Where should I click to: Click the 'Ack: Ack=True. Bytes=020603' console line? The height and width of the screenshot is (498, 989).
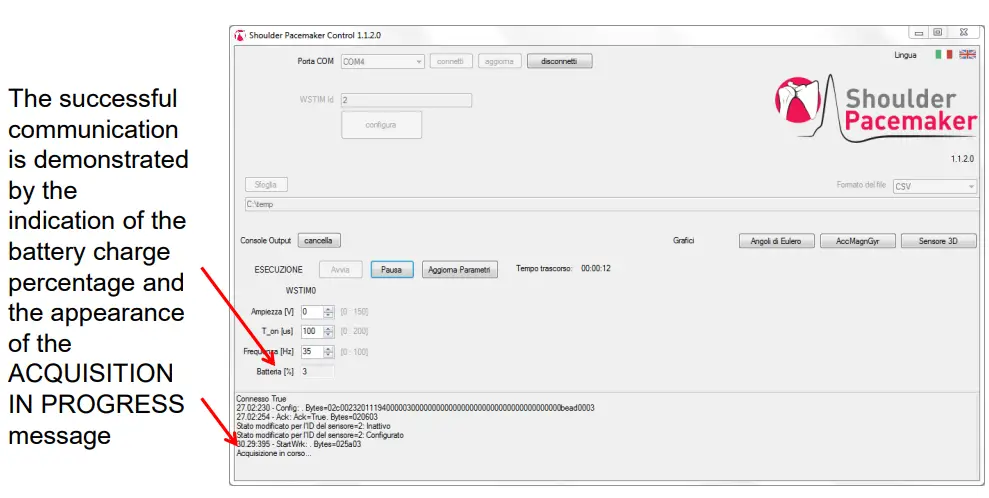point(307,417)
